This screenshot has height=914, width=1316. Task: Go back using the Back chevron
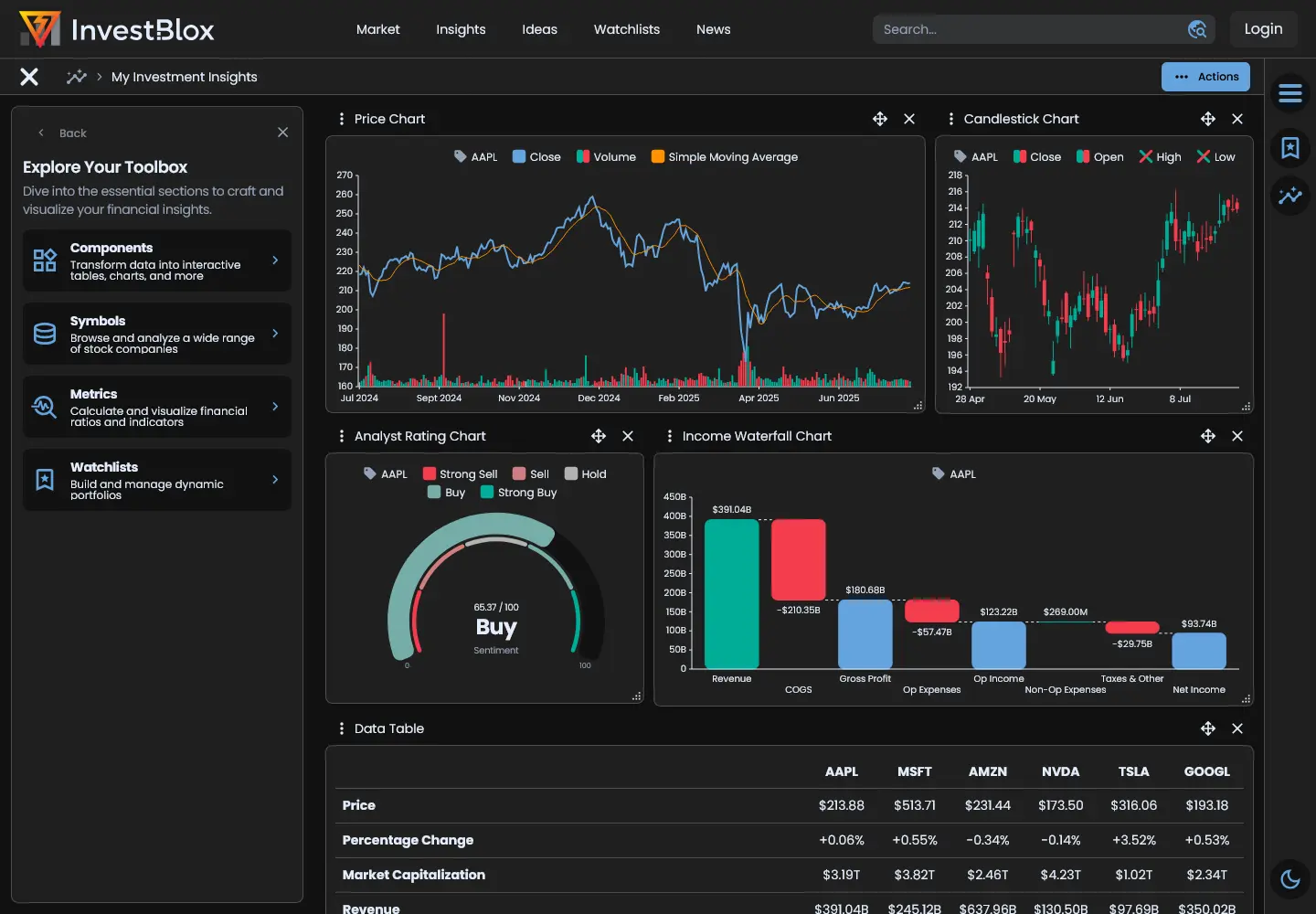click(x=41, y=133)
